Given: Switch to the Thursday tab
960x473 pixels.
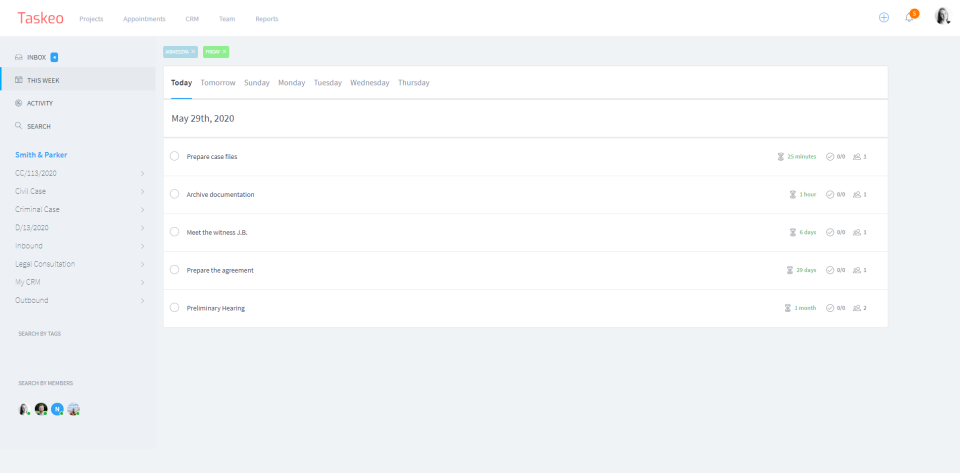Looking at the screenshot, I should 414,83.
